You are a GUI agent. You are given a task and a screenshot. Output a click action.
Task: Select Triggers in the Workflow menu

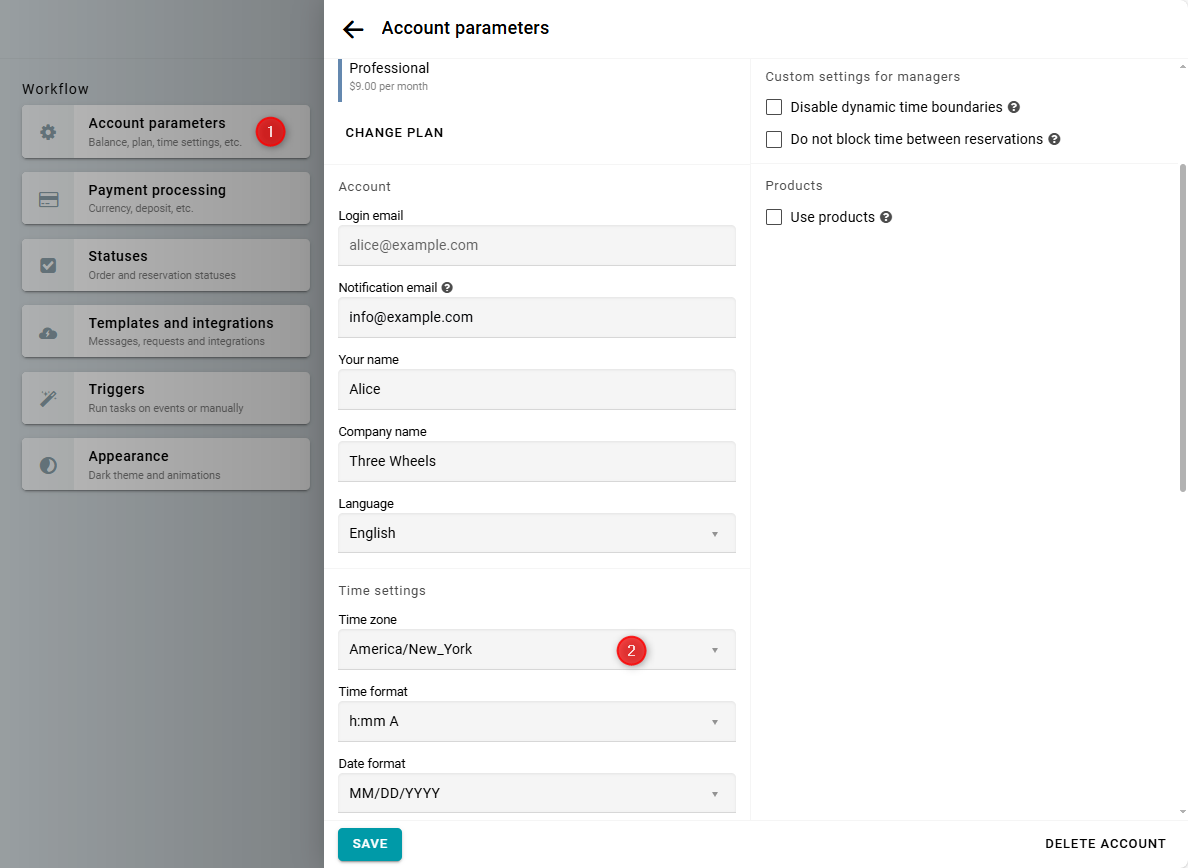165,397
